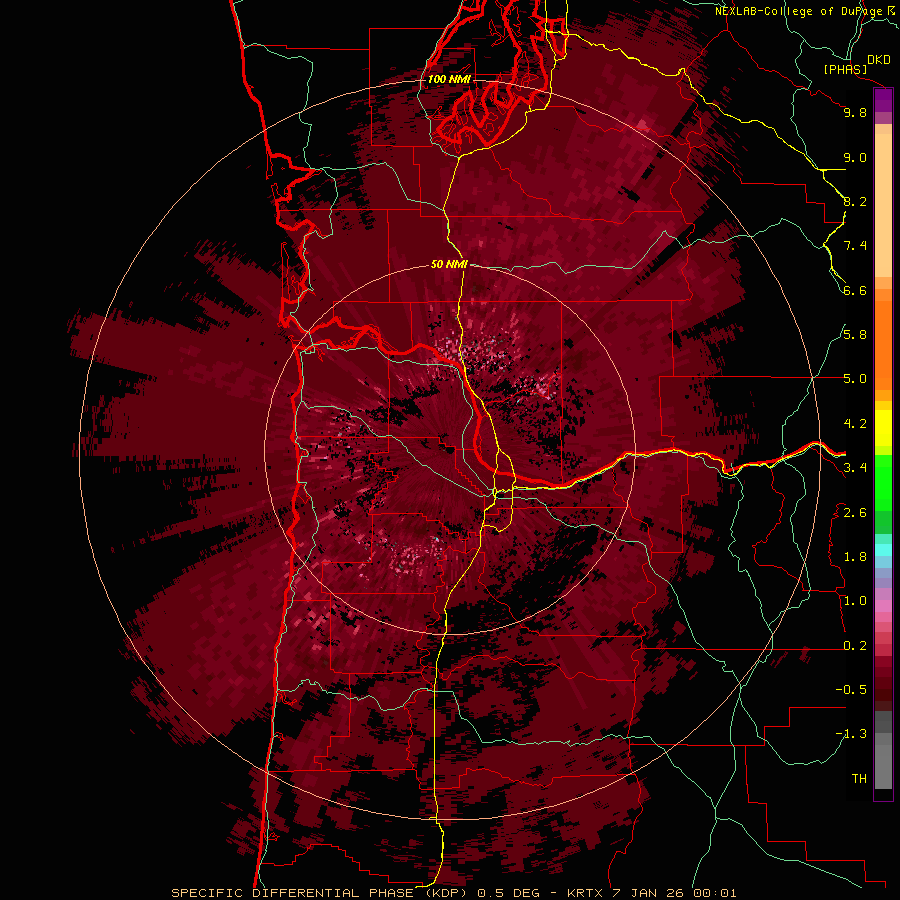Click the 5.0 value on color scale
Image resolution: width=900 pixels, height=900 pixels.
855,379
